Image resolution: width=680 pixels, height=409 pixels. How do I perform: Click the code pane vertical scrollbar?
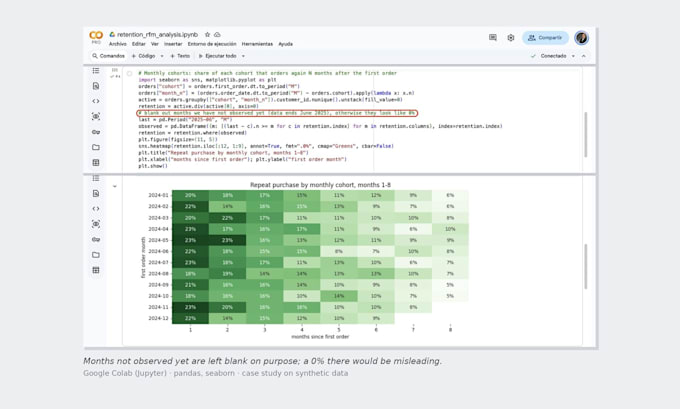point(585,134)
